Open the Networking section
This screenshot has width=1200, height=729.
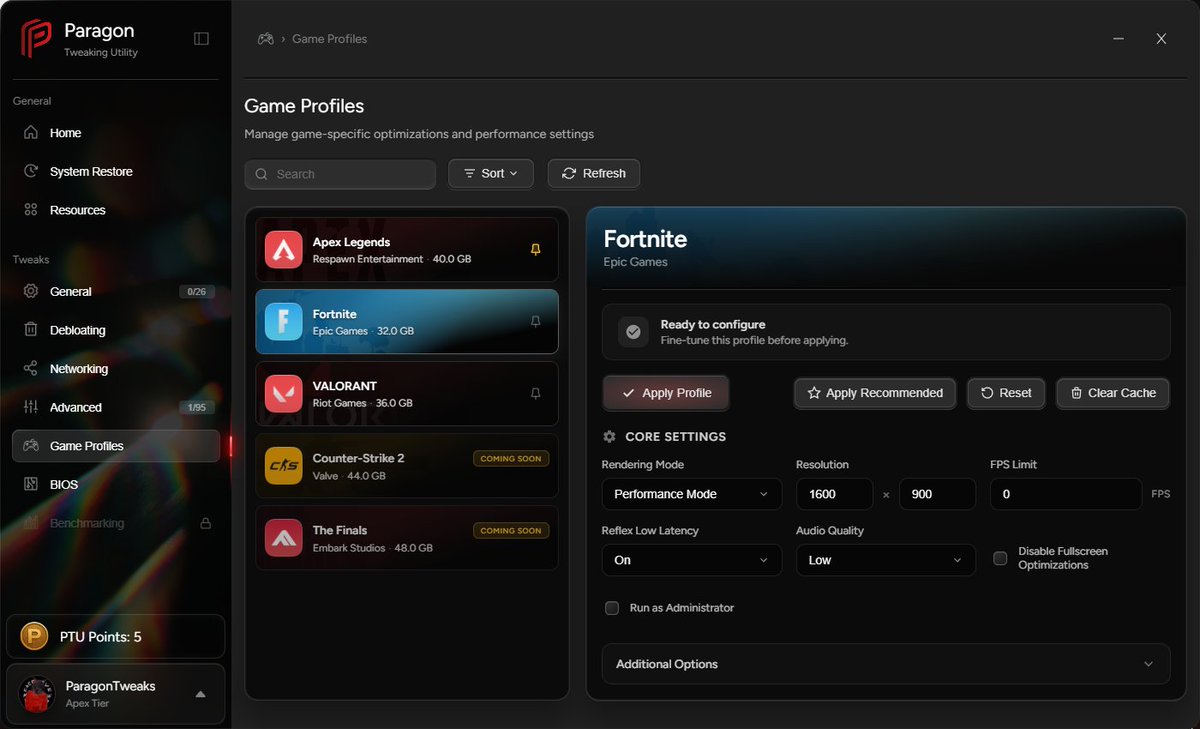tap(116, 369)
